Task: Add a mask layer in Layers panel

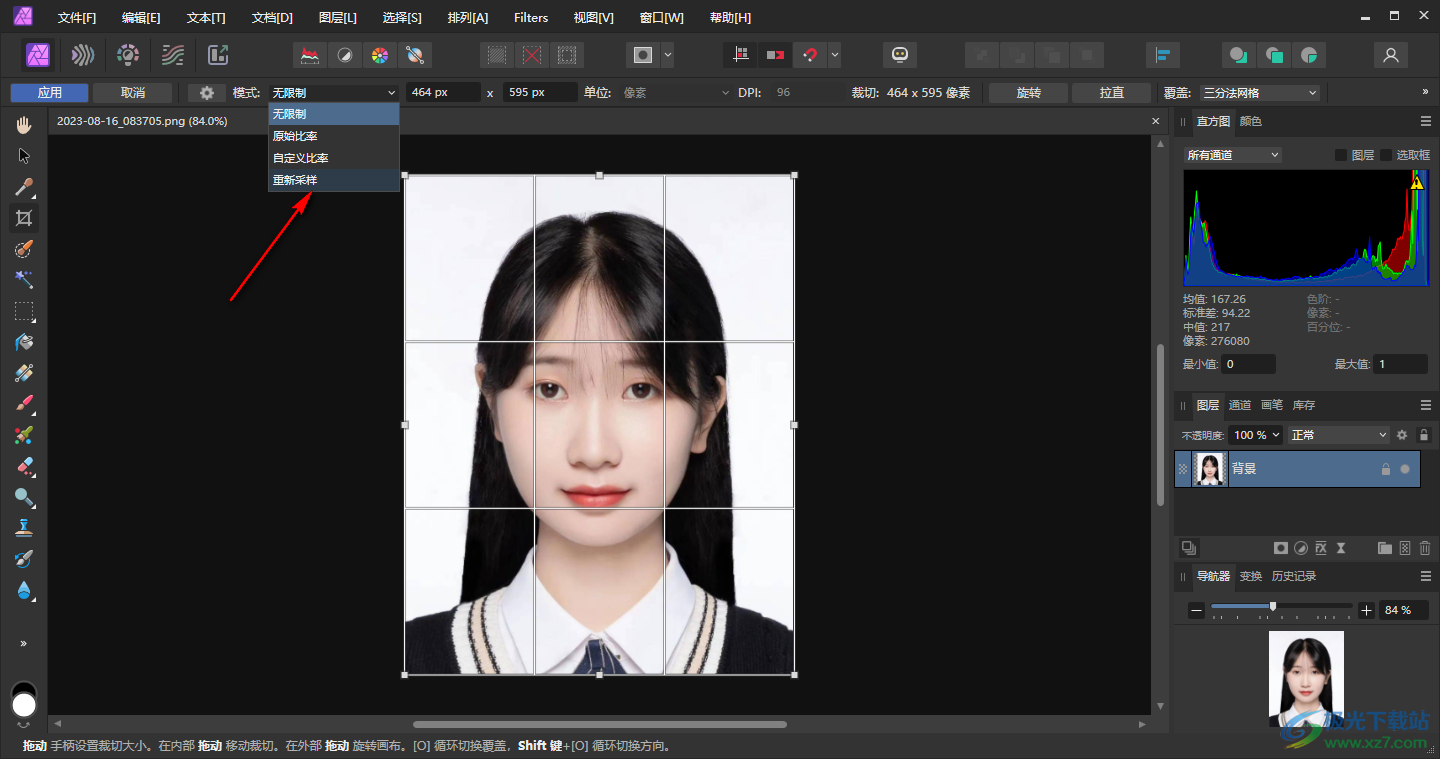Action: pos(1280,548)
